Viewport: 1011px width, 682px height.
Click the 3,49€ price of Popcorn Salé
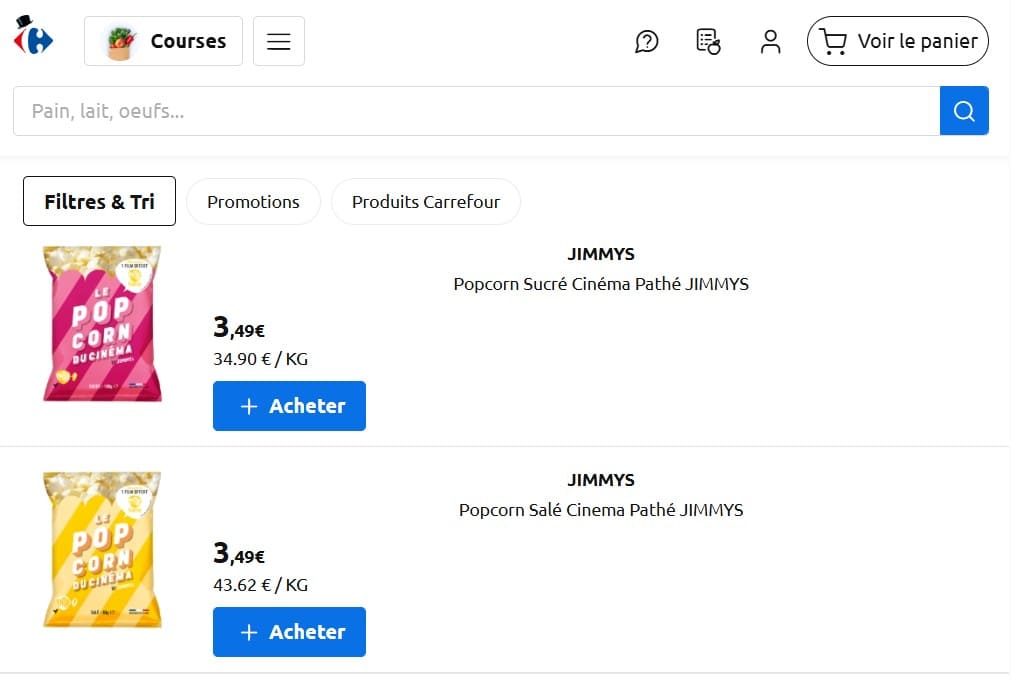[239, 553]
